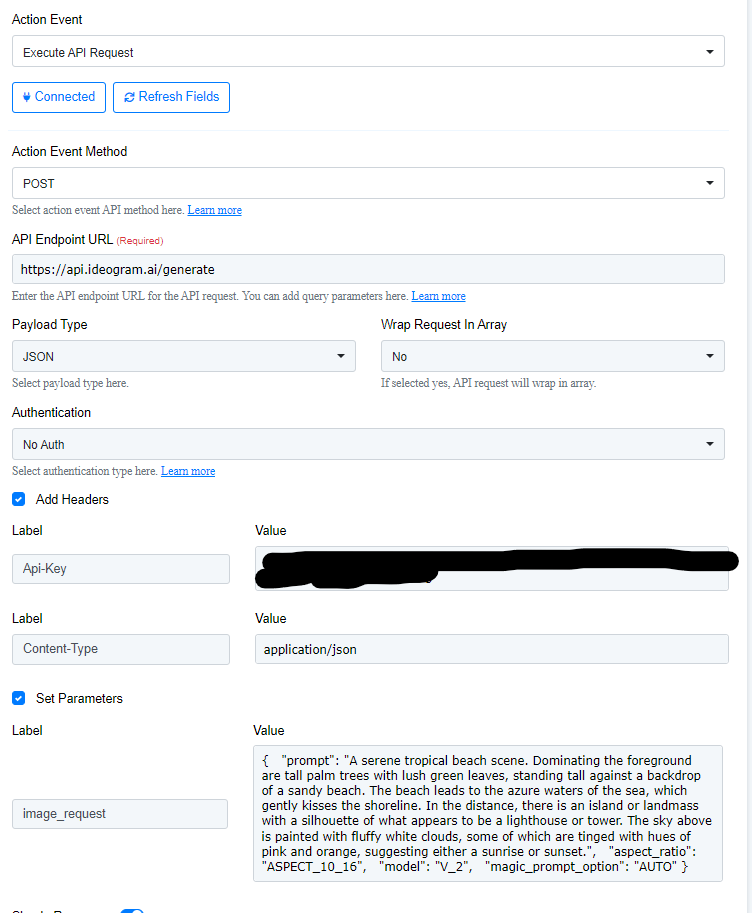
Task: Click the Refresh Fields button
Action: (171, 97)
